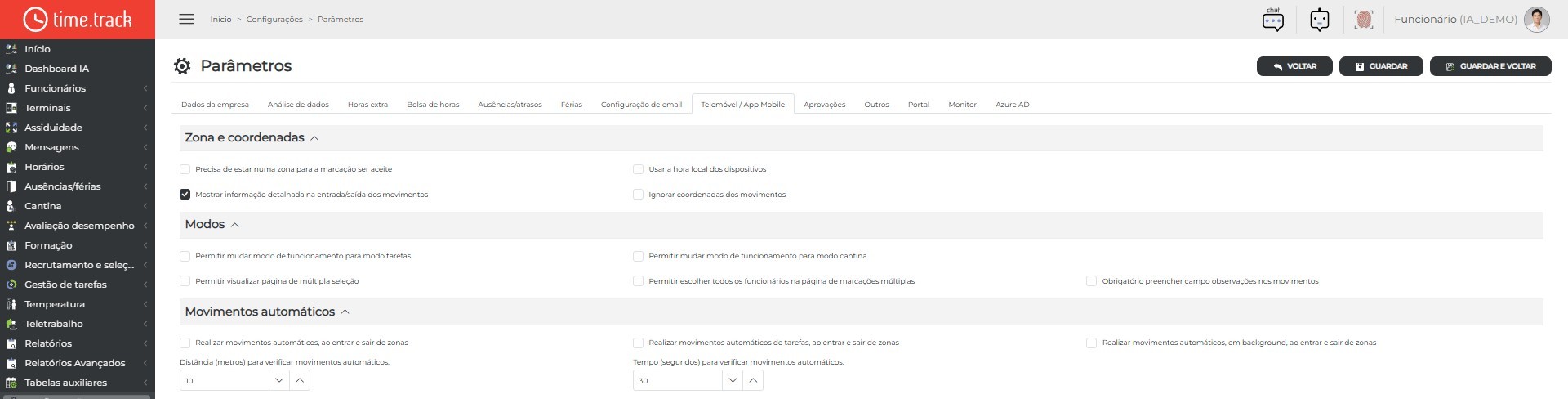1568x399 pixels.
Task: Click the Dashboard IA sidebar icon
Action: click(x=11, y=69)
